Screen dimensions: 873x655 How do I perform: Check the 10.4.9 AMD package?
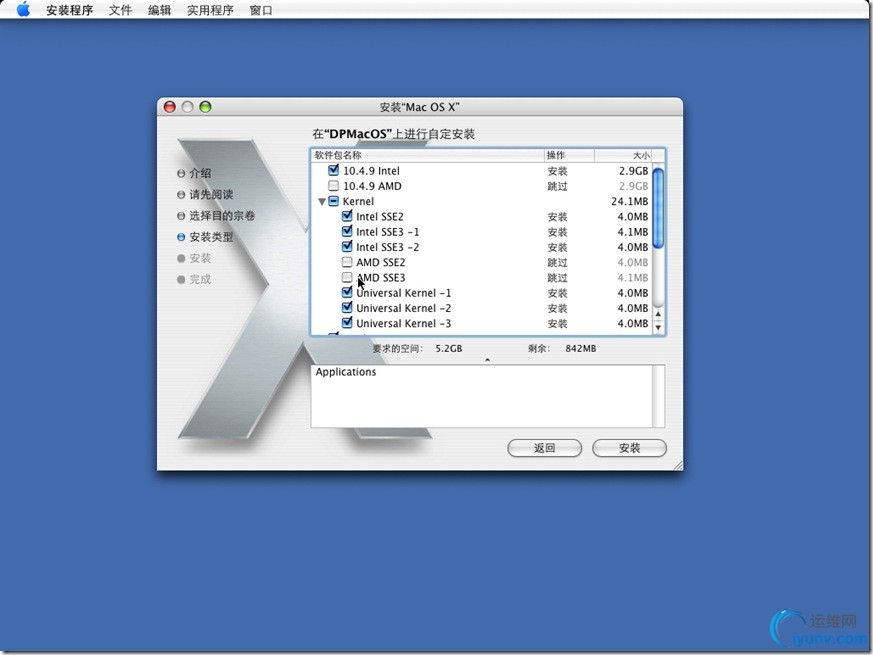pyautogui.click(x=333, y=185)
